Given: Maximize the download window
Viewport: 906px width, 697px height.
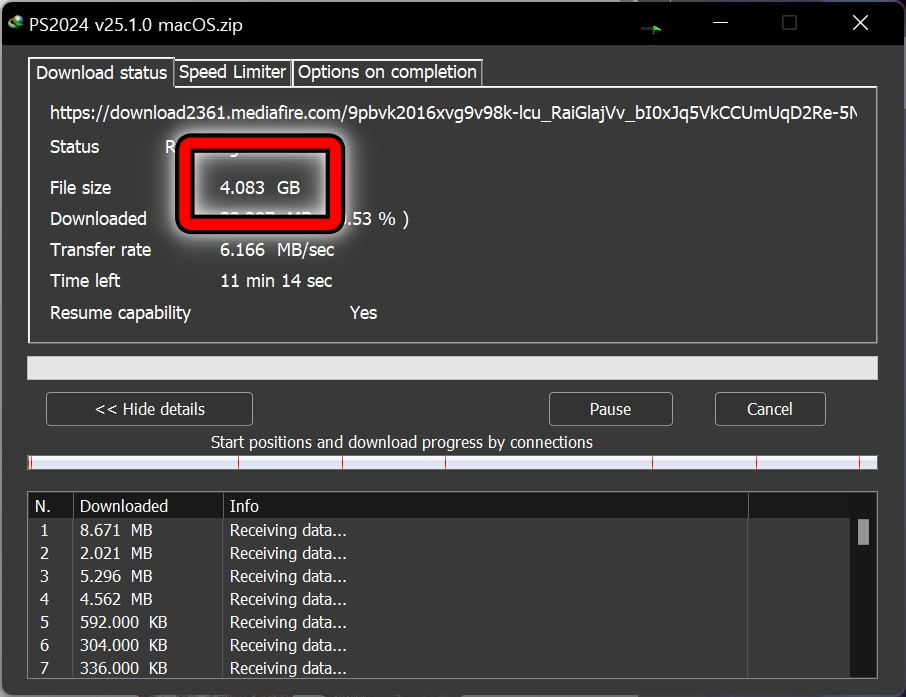Looking at the screenshot, I should click(789, 23).
